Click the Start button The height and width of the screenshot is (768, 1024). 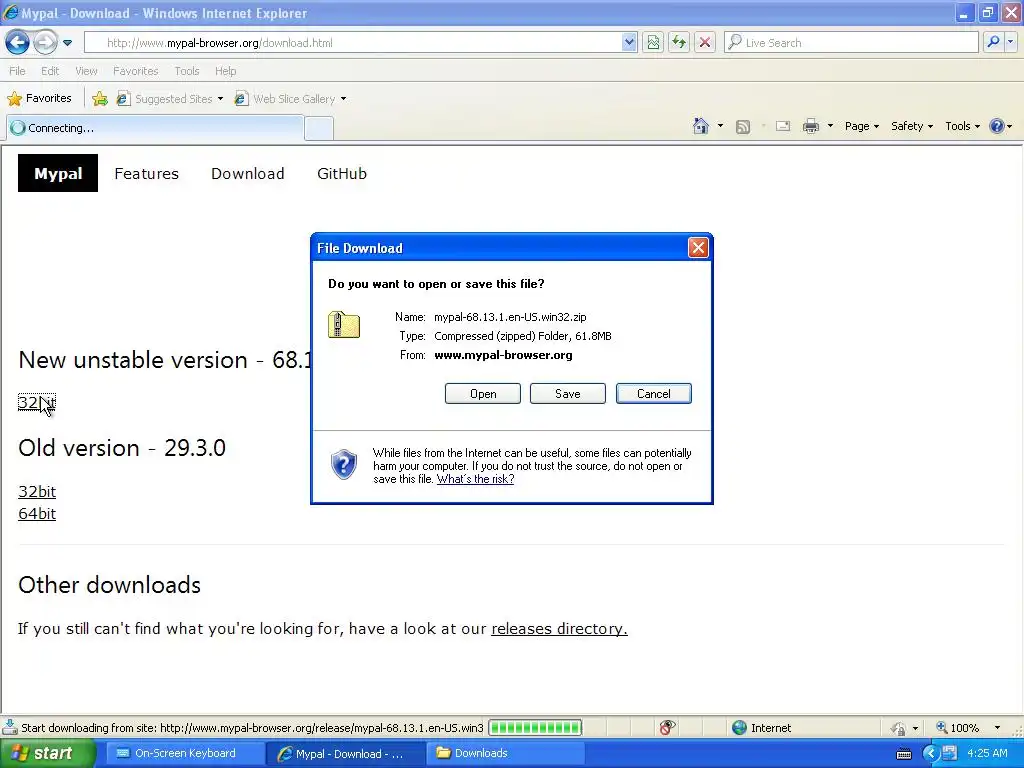pos(47,753)
